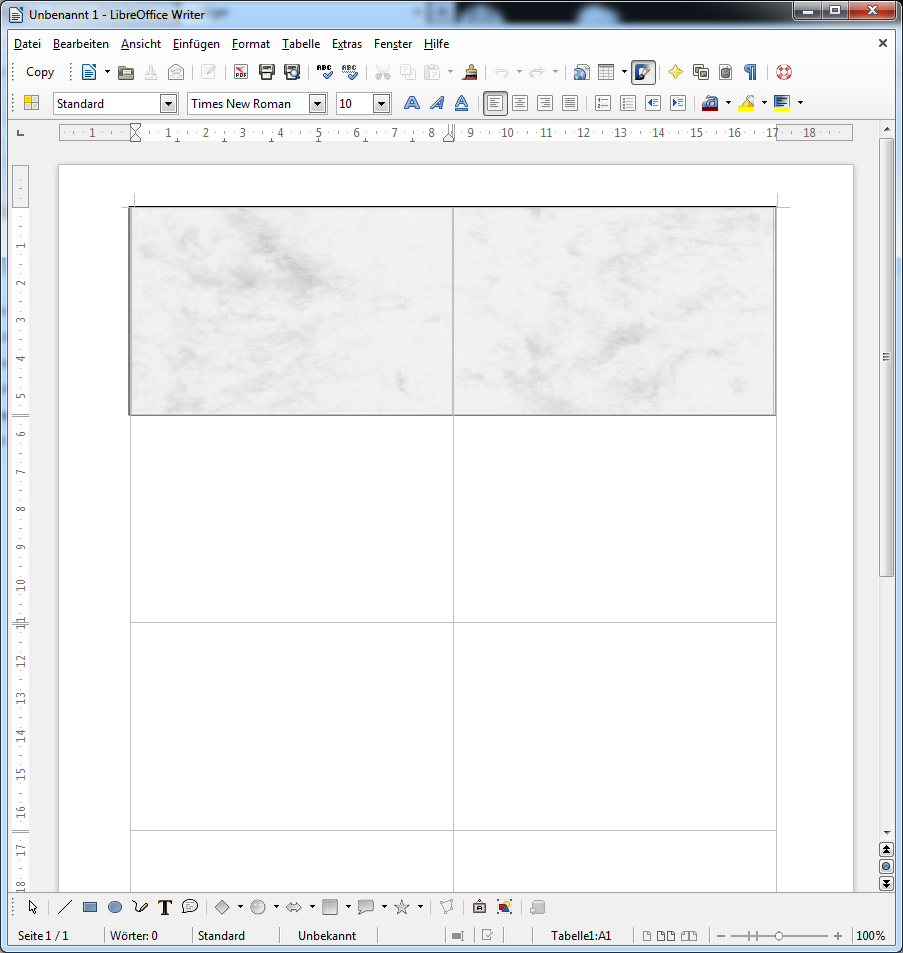
Task: Open the Navigator star icon
Action: click(675, 72)
